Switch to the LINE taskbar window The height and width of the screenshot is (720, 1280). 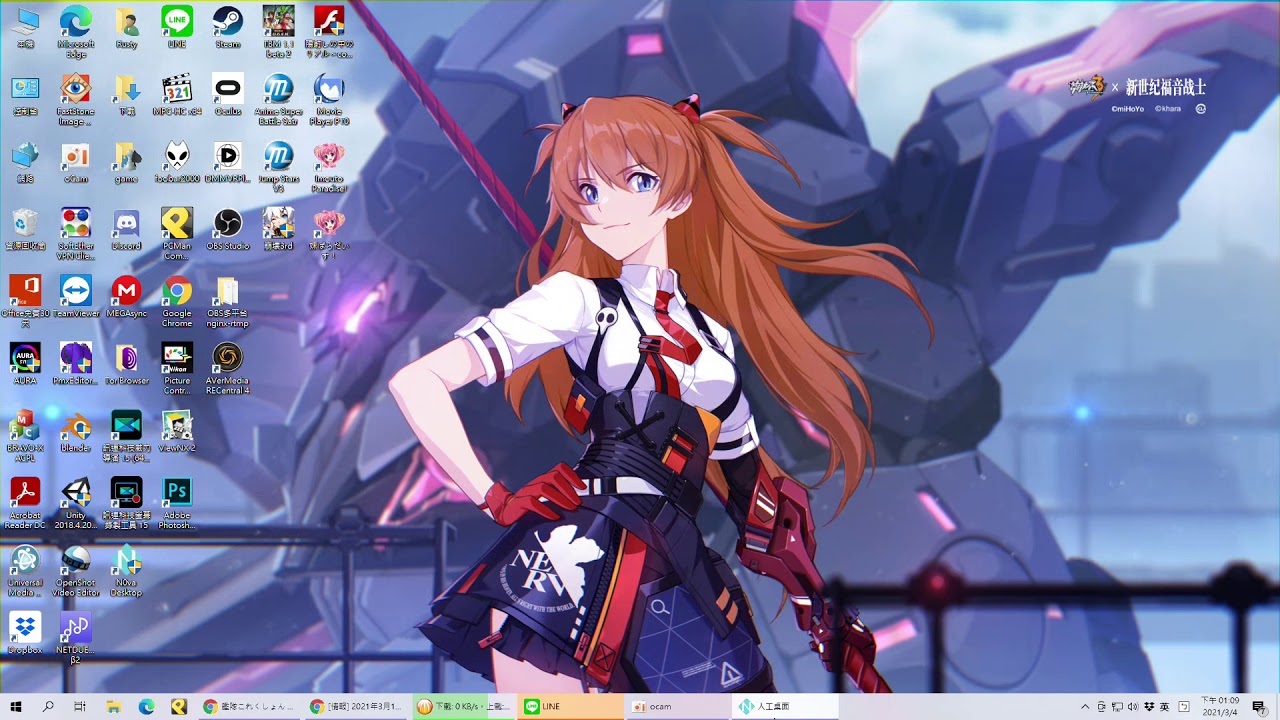[x=570, y=706]
